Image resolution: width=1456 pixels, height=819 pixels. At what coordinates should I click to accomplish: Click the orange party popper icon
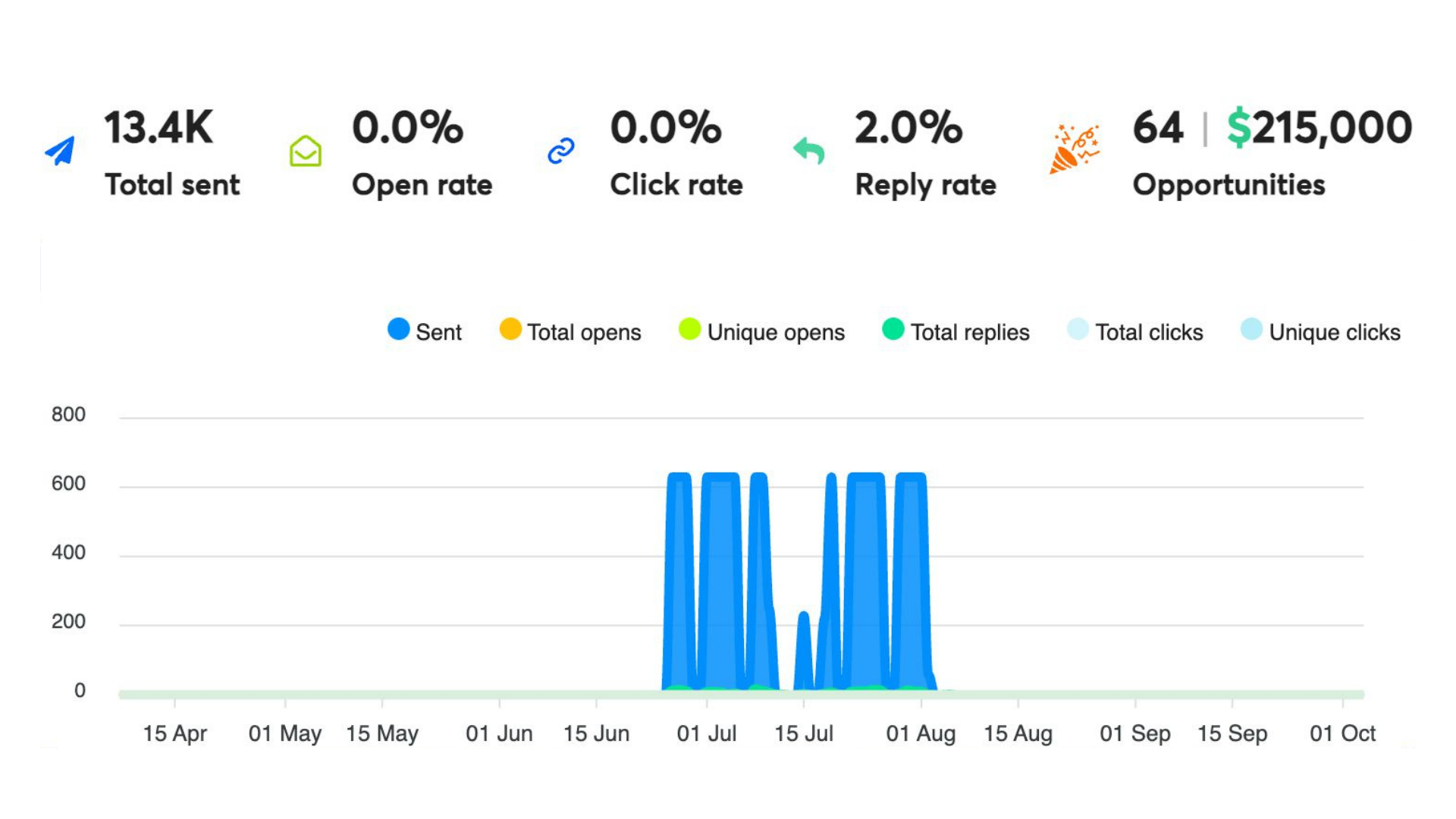1074,149
